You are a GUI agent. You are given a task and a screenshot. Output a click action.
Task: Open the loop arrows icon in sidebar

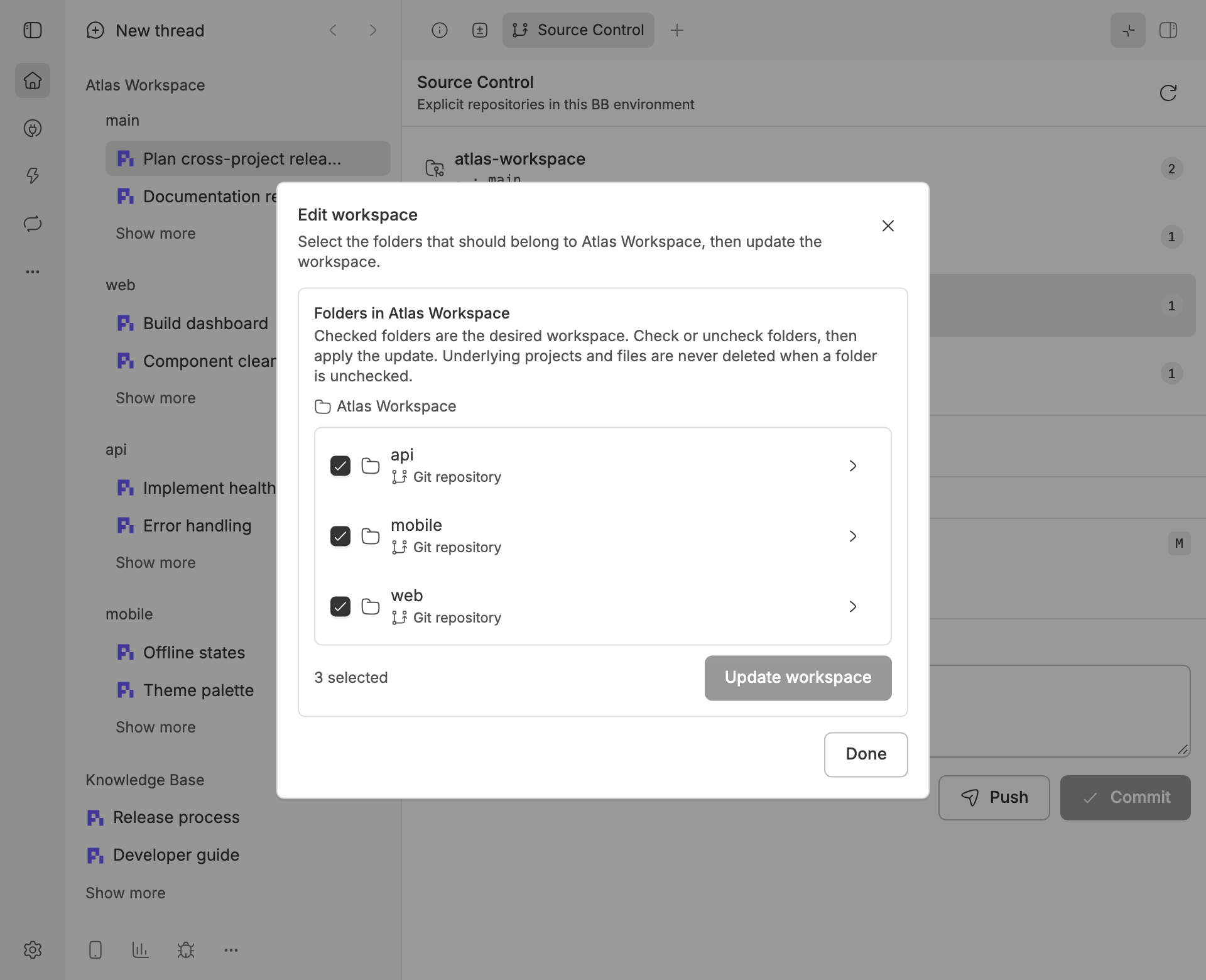click(x=33, y=224)
